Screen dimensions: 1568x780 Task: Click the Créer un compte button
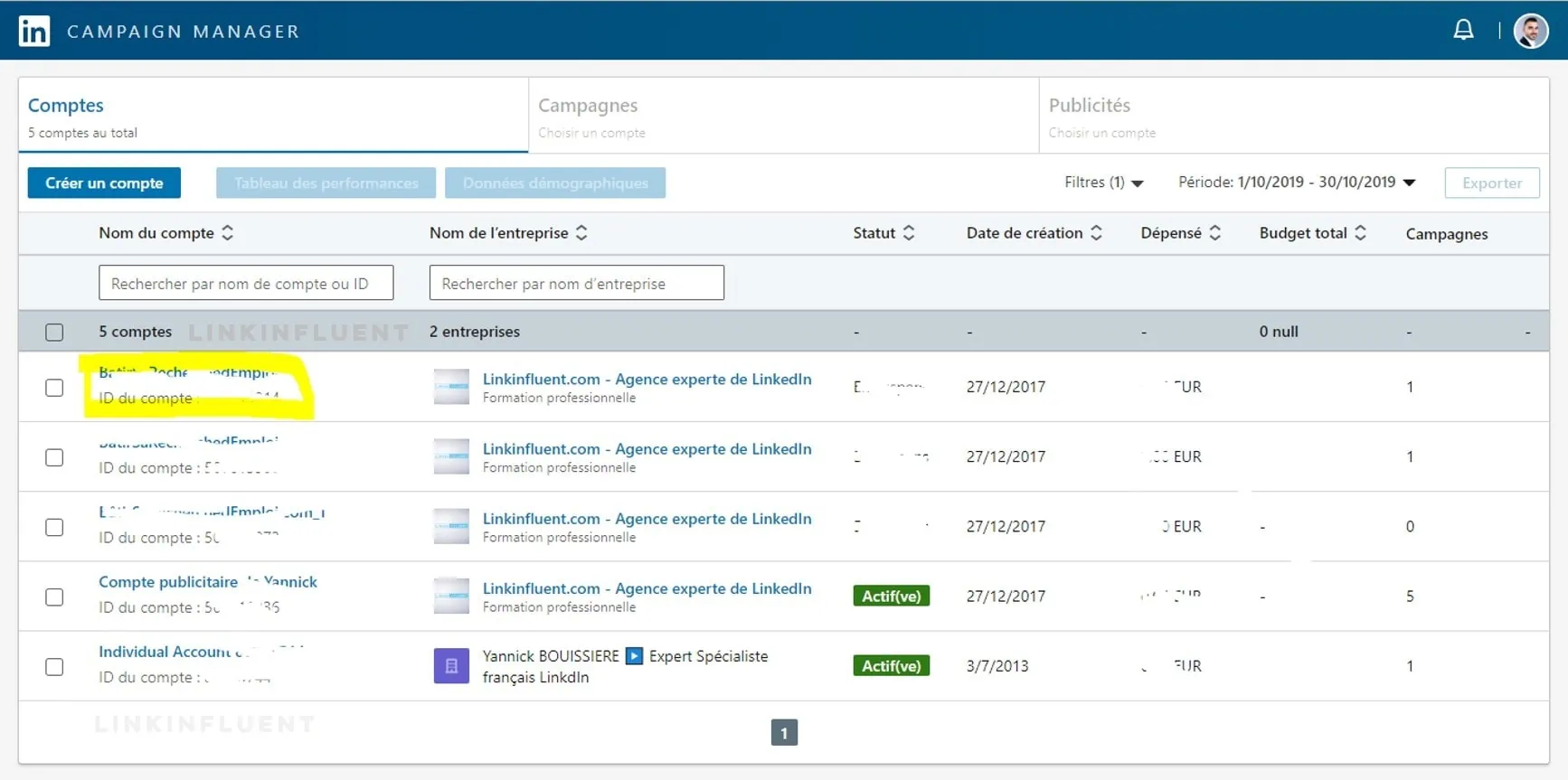104,183
